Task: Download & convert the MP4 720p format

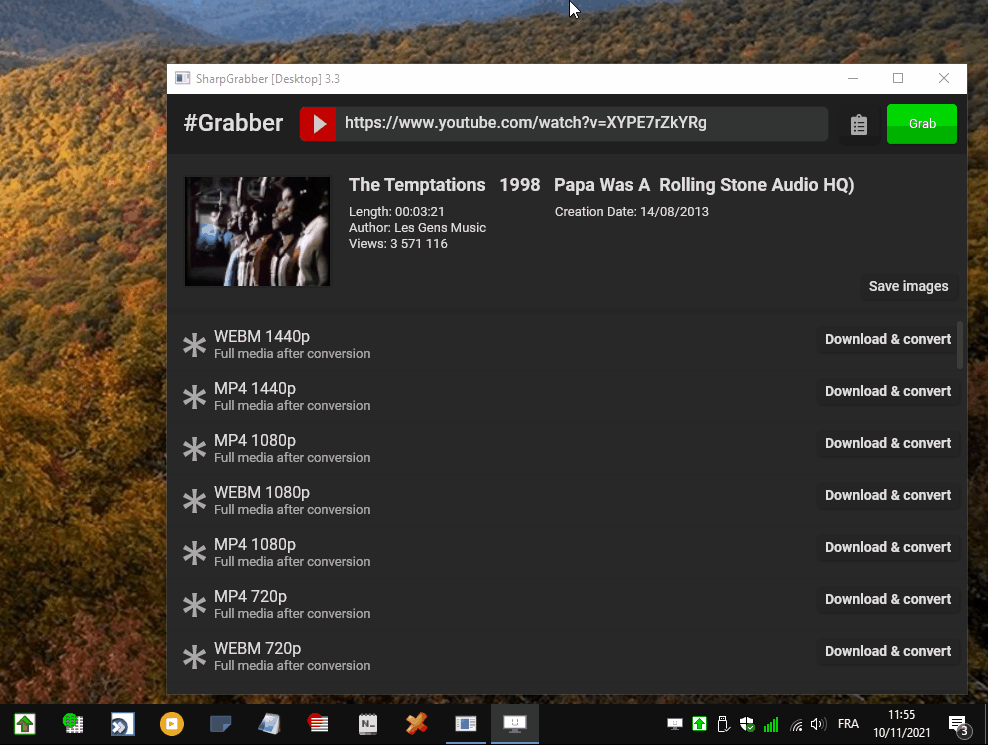Action: coord(888,599)
